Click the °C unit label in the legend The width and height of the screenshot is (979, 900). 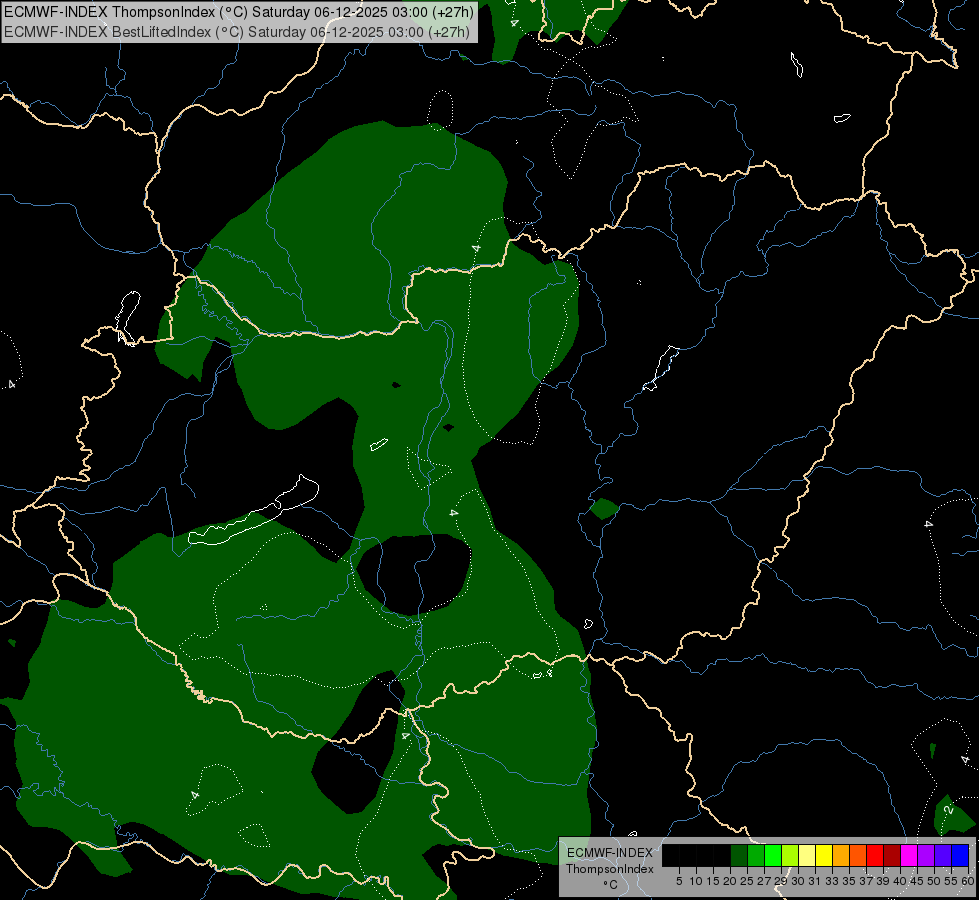(610, 885)
